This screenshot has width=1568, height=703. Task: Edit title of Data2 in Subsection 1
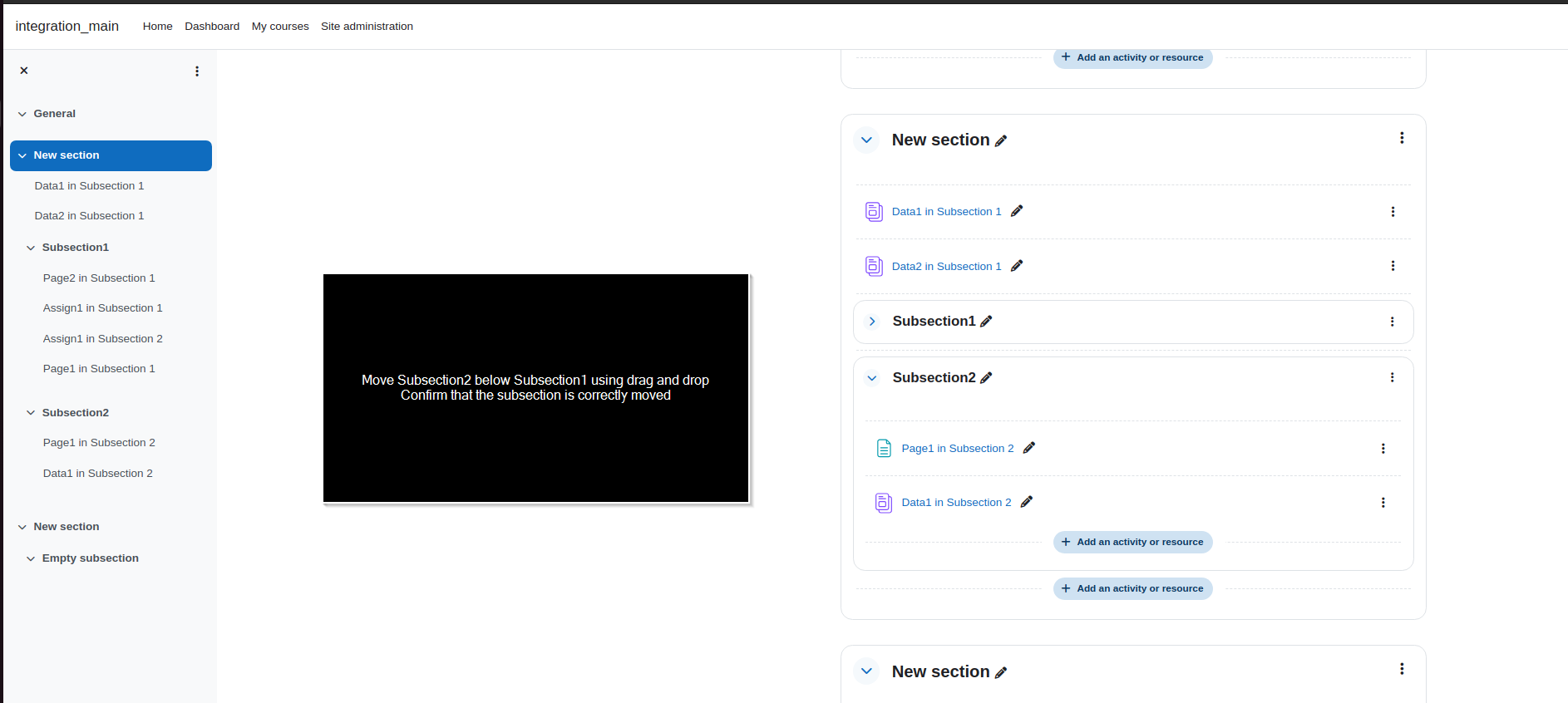pyautogui.click(x=1017, y=266)
